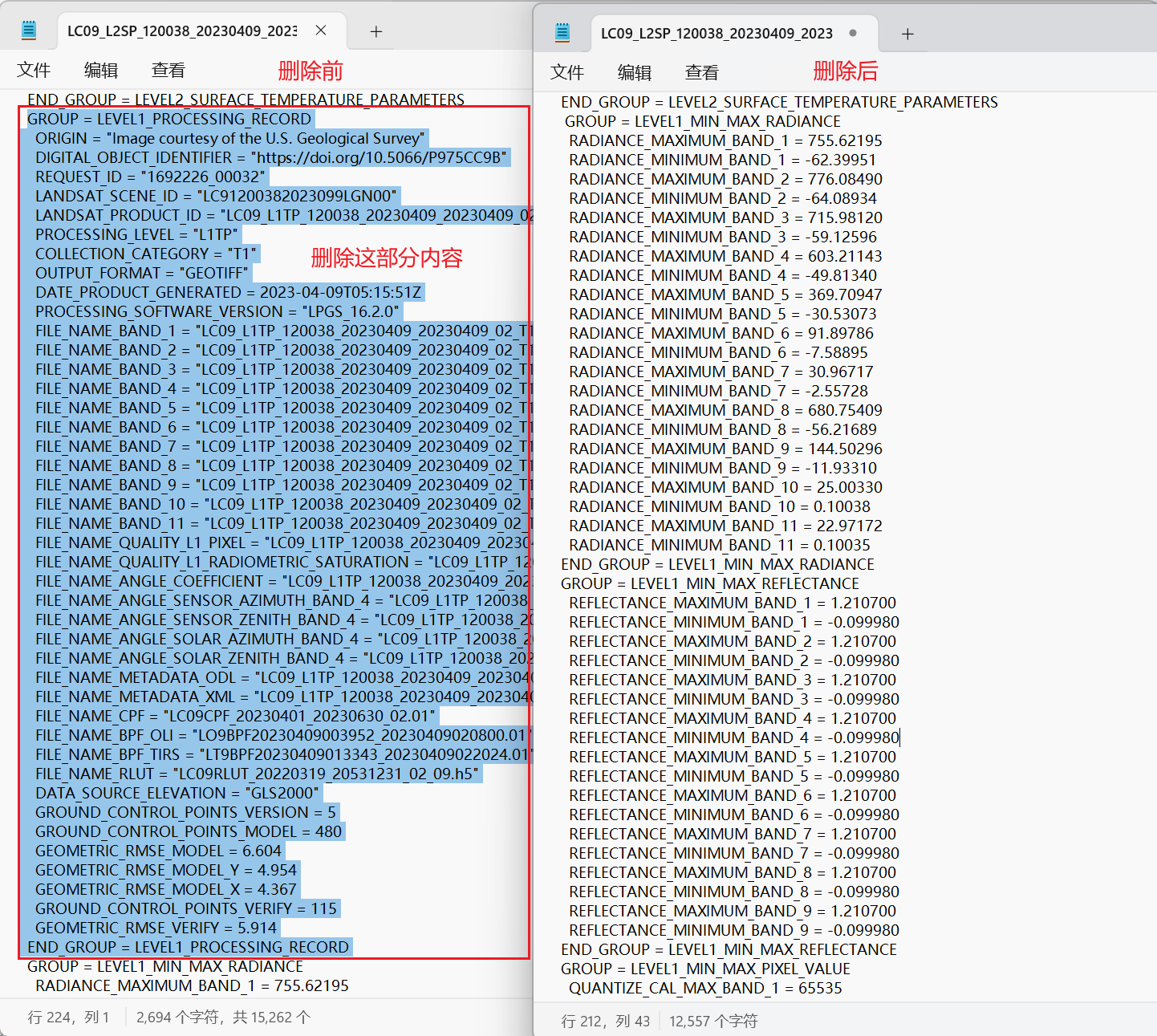Click the line GROUP = LEVEL1_PROCESSING_RECORD in the left window
This screenshot has height=1036, width=1157.
point(169,119)
